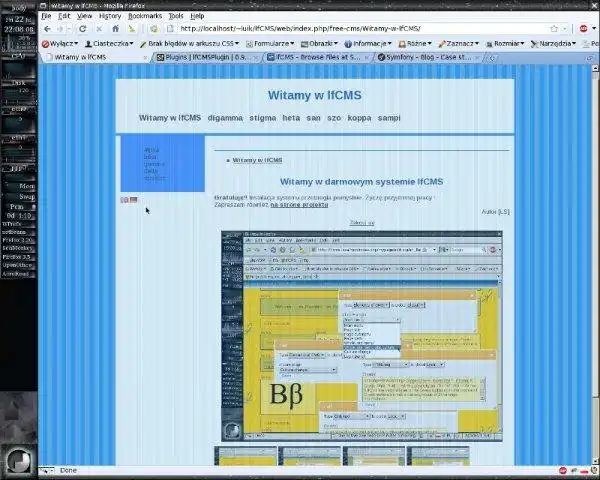This screenshot has width=600, height=480.
Task: Open the 'koppa' navigation link
Action: [x=359, y=118]
